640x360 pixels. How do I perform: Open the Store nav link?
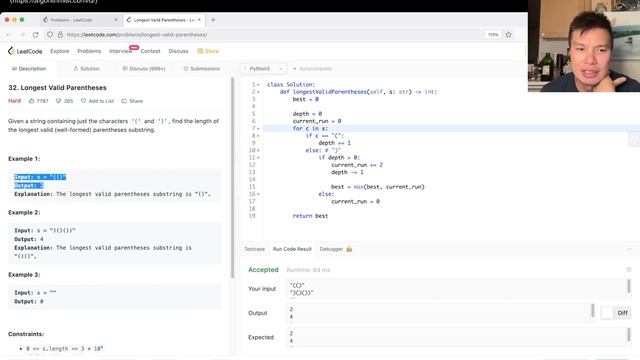(x=208, y=51)
